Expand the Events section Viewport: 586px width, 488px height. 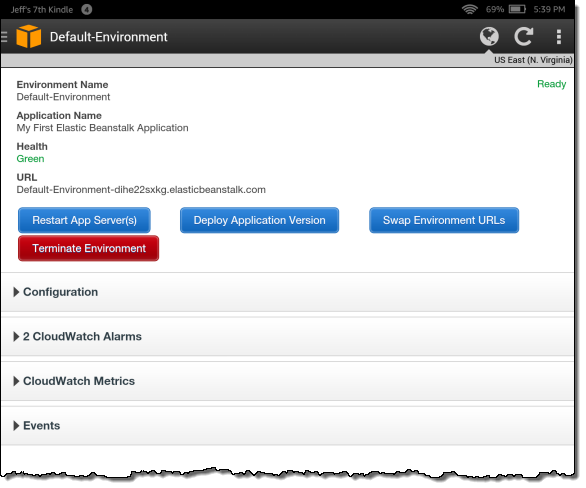[287, 426]
